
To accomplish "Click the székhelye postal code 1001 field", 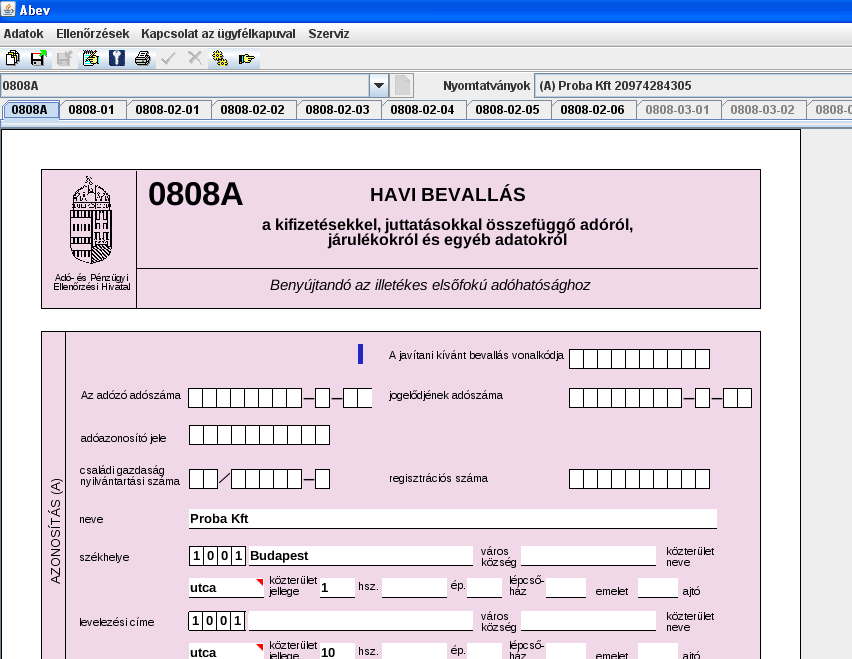I will tap(217, 556).
